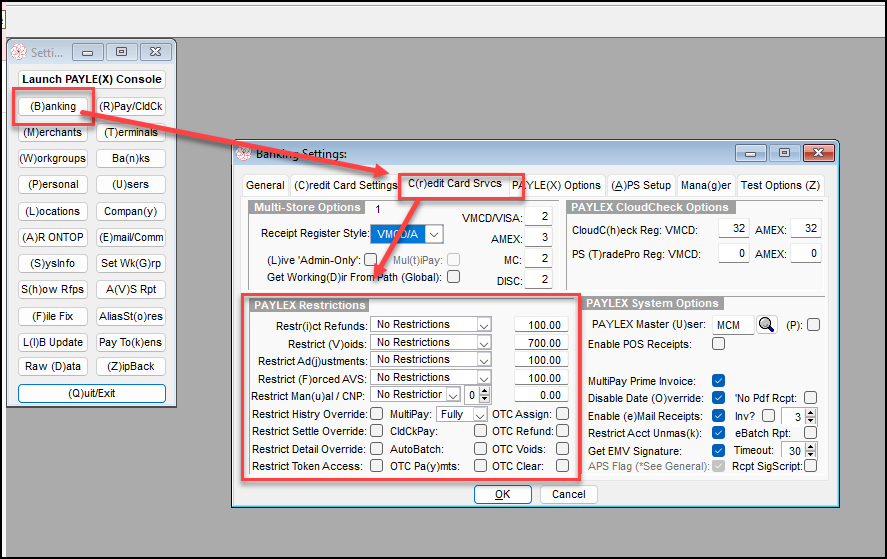Click the Manual/CNP count spinner
887x559 pixels.
coord(484,395)
